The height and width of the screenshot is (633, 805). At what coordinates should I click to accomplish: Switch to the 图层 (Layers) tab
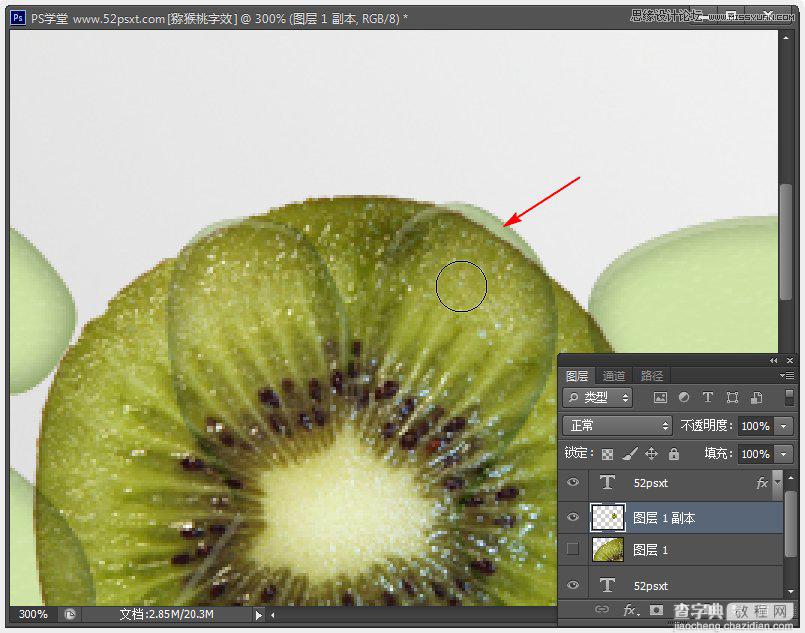577,376
